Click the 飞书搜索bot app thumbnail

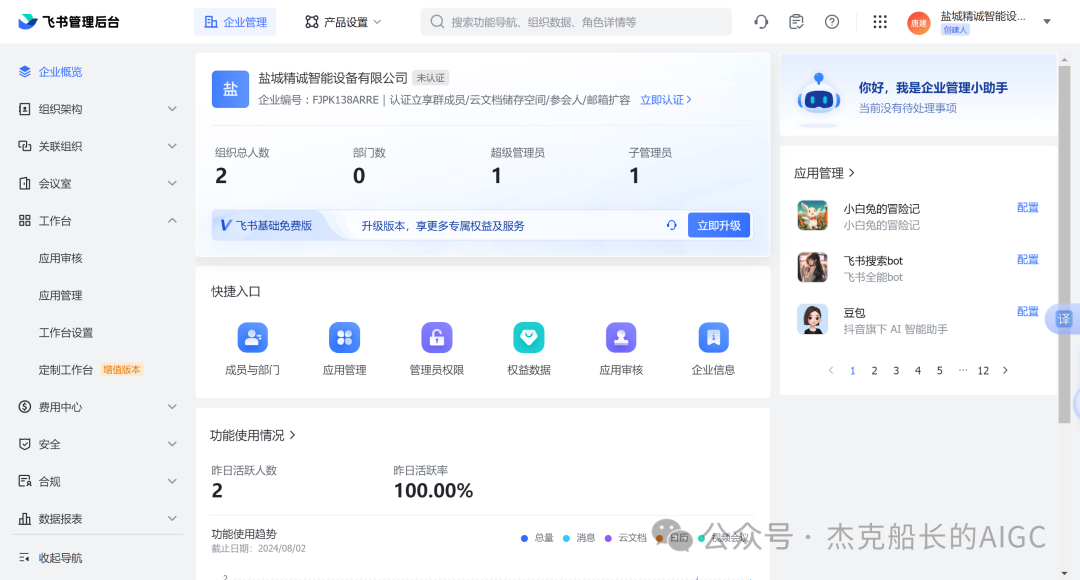tap(813, 267)
